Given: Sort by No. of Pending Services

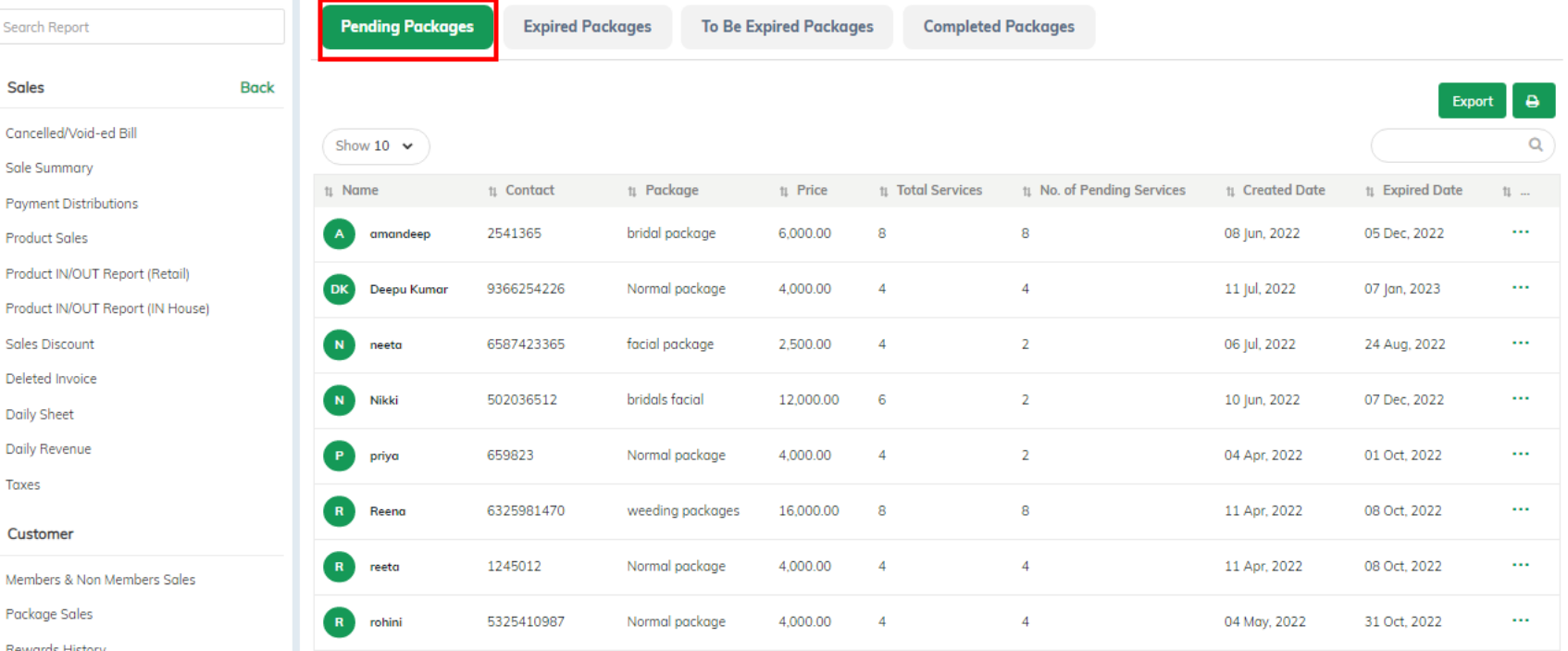Looking at the screenshot, I should point(1103,190).
